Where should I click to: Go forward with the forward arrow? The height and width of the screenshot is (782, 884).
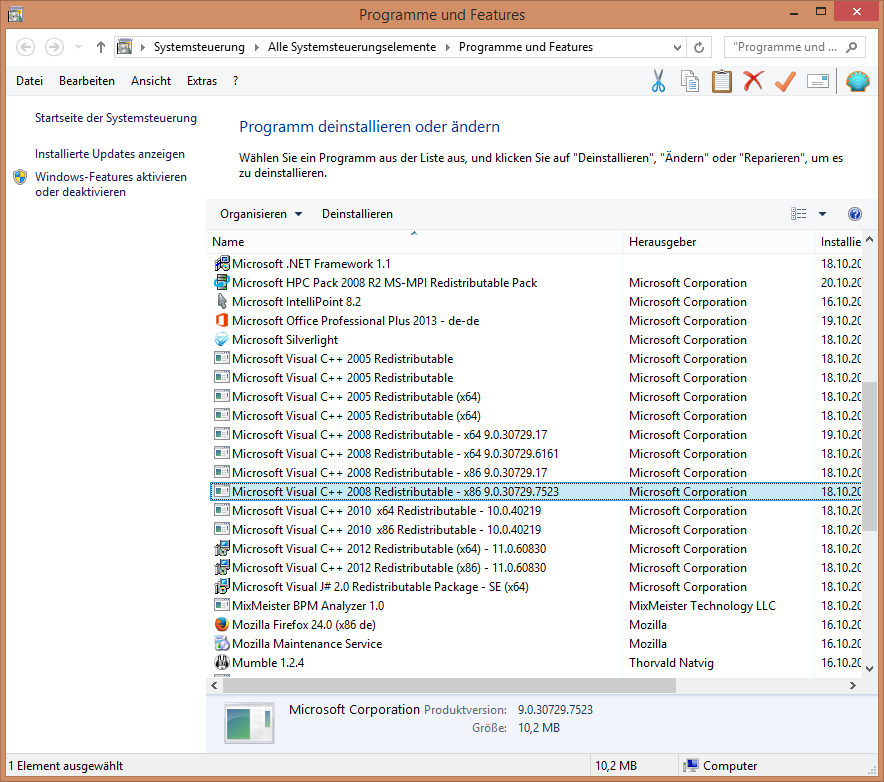point(54,47)
